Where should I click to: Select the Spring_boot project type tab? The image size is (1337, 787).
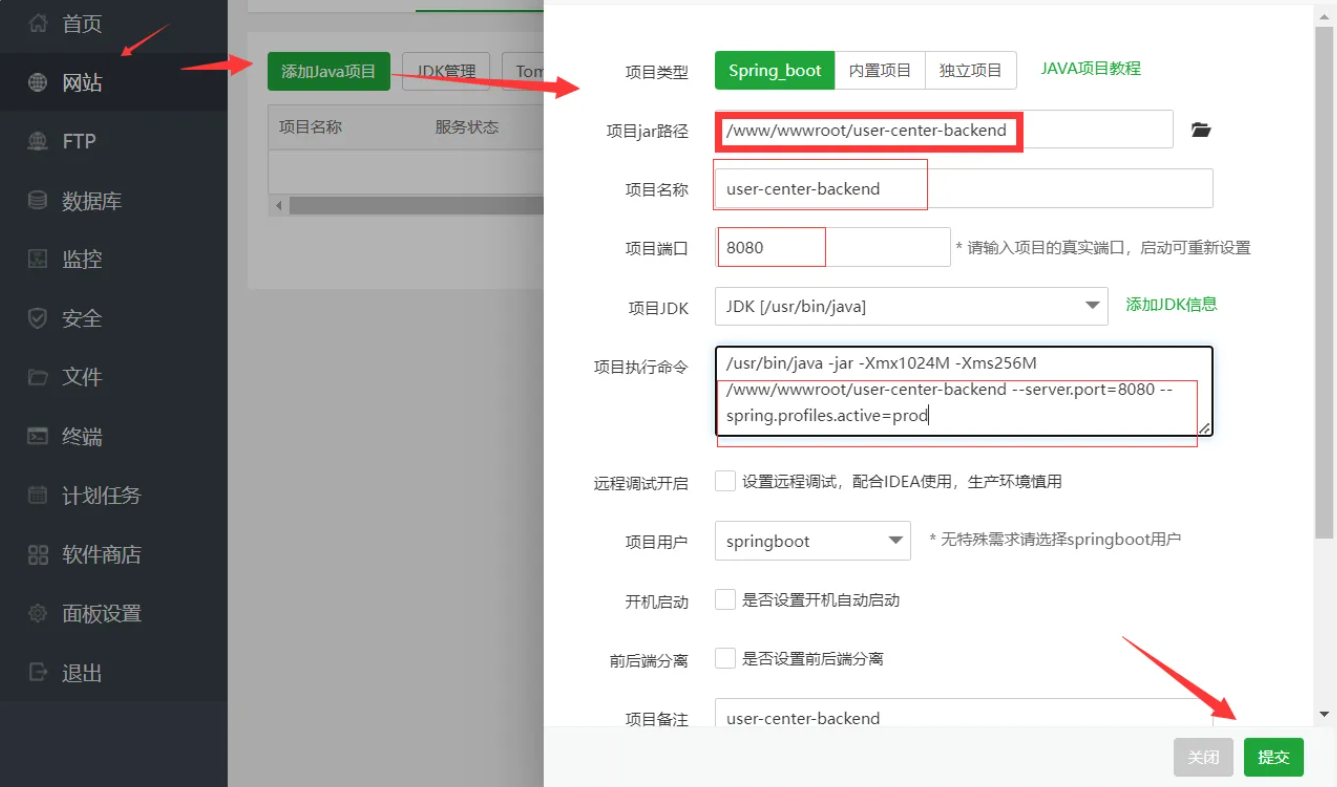(775, 70)
